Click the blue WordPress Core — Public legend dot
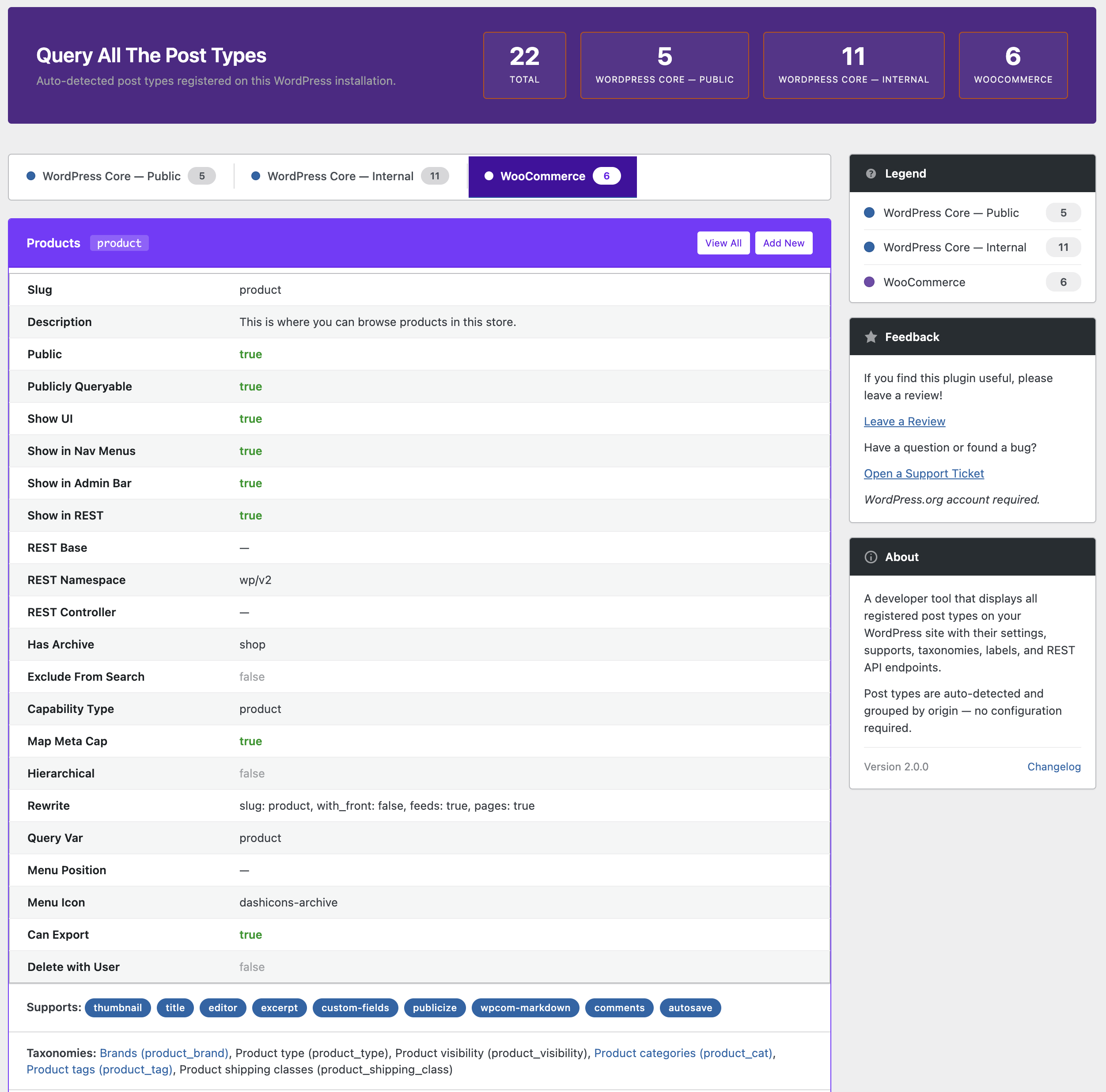The height and width of the screenshot is (1092, 1106). coord(869,212)
